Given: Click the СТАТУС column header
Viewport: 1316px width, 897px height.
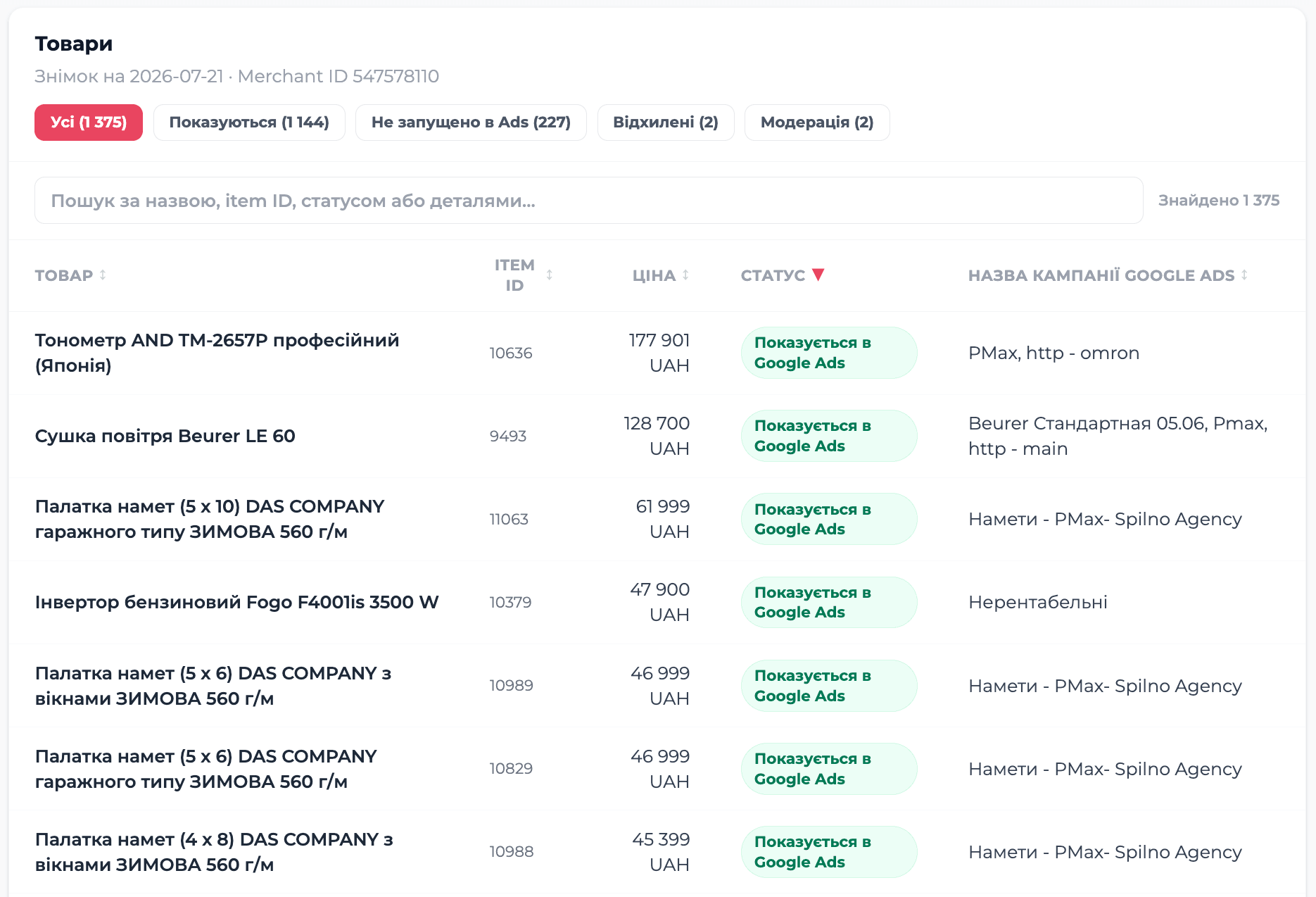Looking at the screenshot, I should (773, 275).
